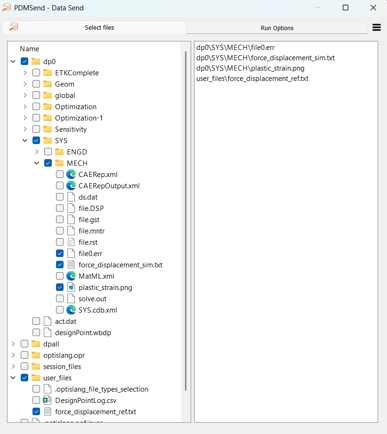Image resolution: width=387 pixels, height=434 pixels.
Task: Check the act.dat checkbox
Action: point(36,321)
